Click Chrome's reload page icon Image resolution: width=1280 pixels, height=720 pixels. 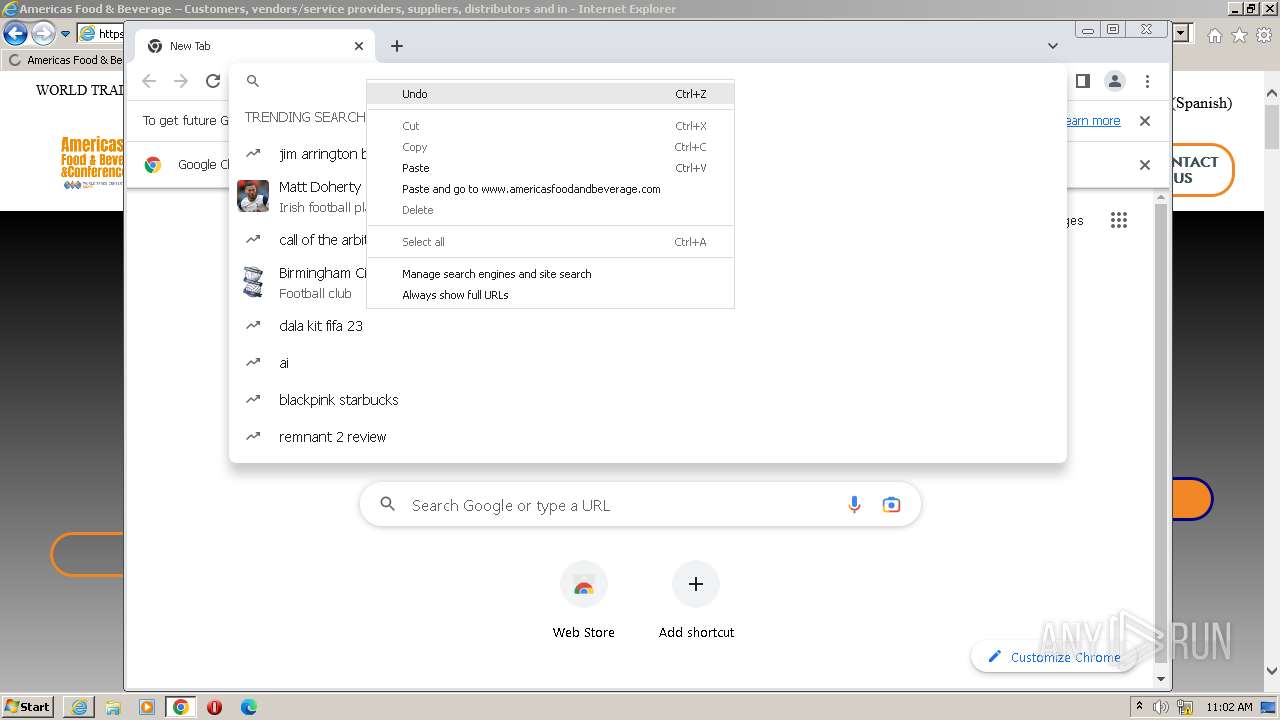tap(213, 81)
